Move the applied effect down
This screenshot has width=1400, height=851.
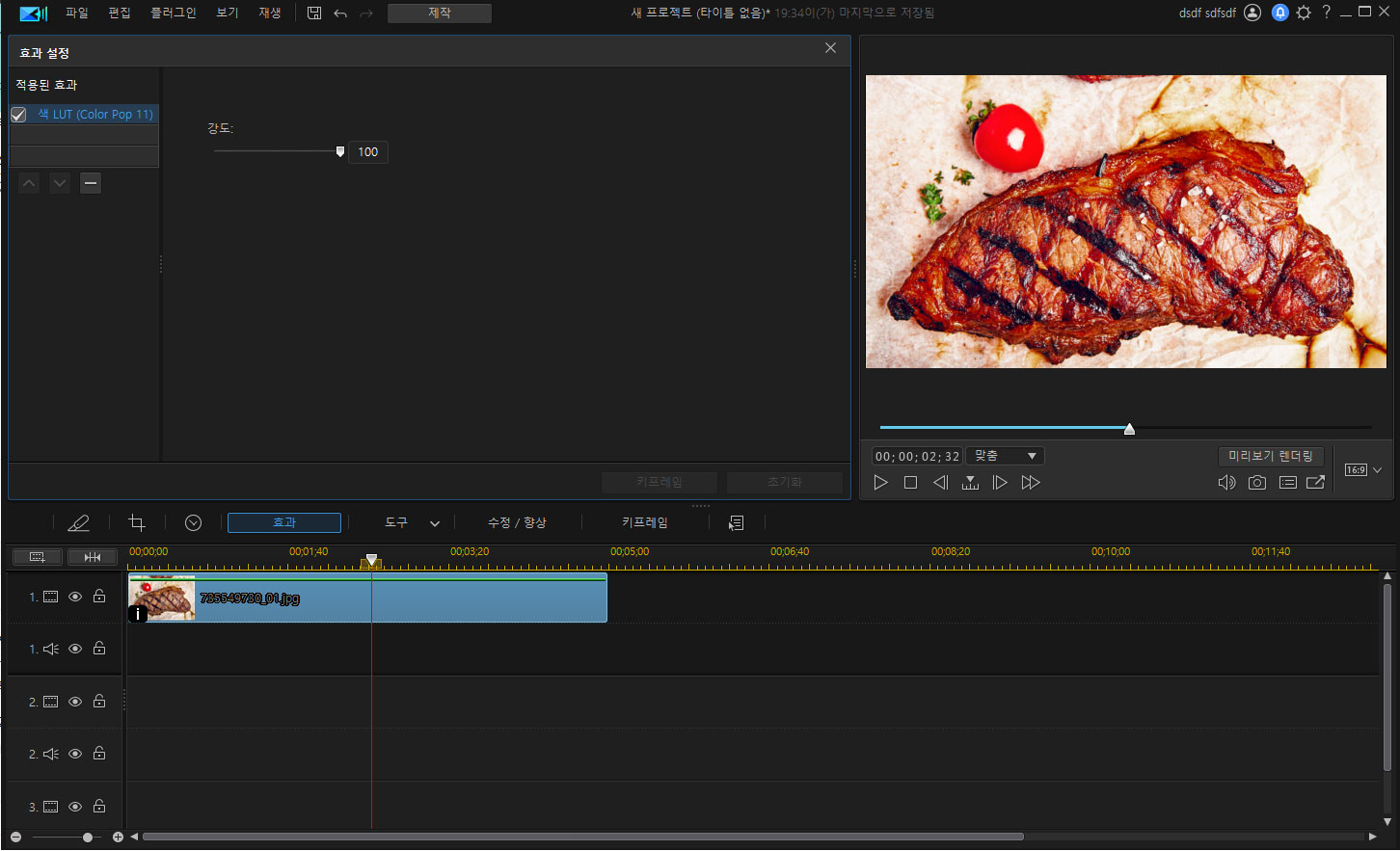point(60,183)
